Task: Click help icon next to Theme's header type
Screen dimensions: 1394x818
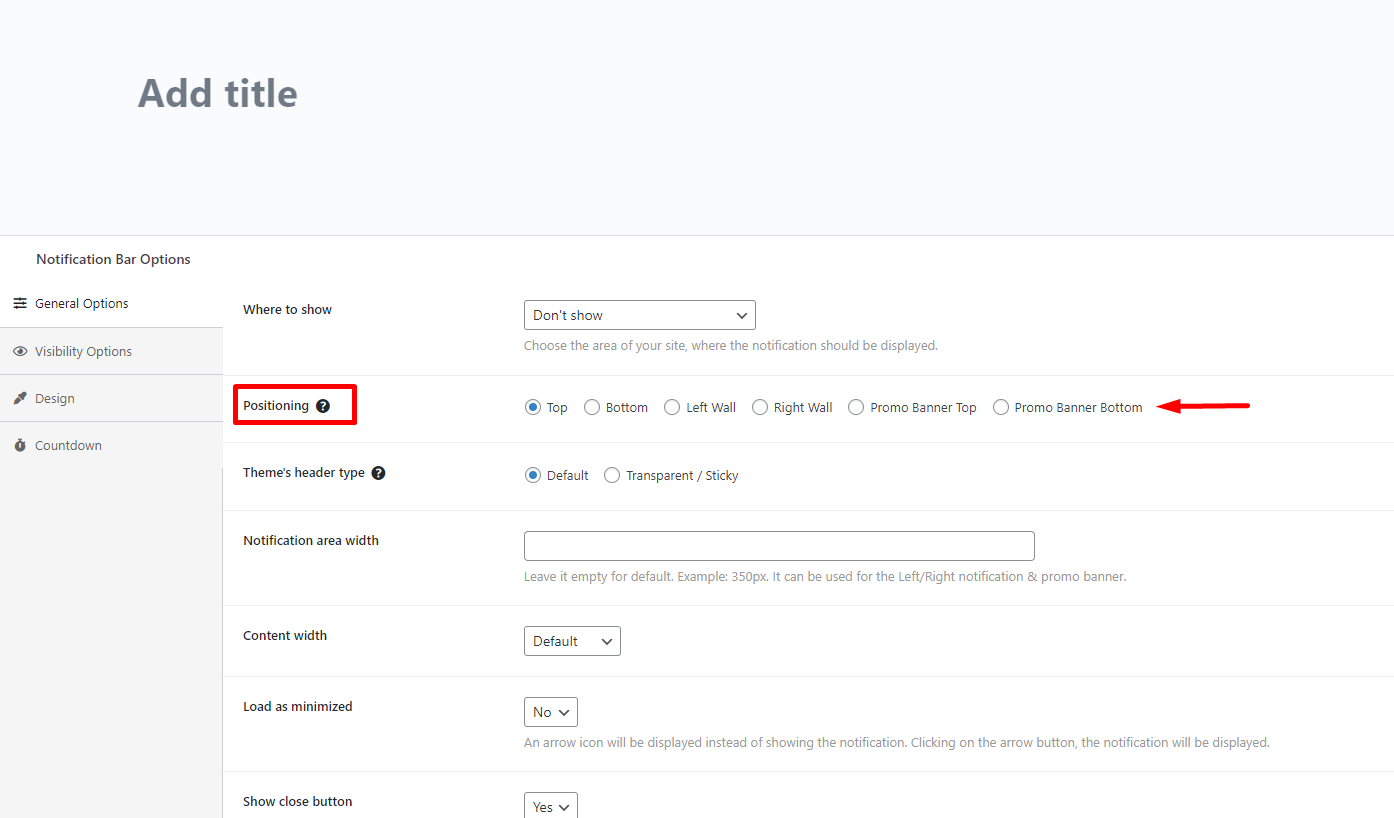Action: [378, 473]
